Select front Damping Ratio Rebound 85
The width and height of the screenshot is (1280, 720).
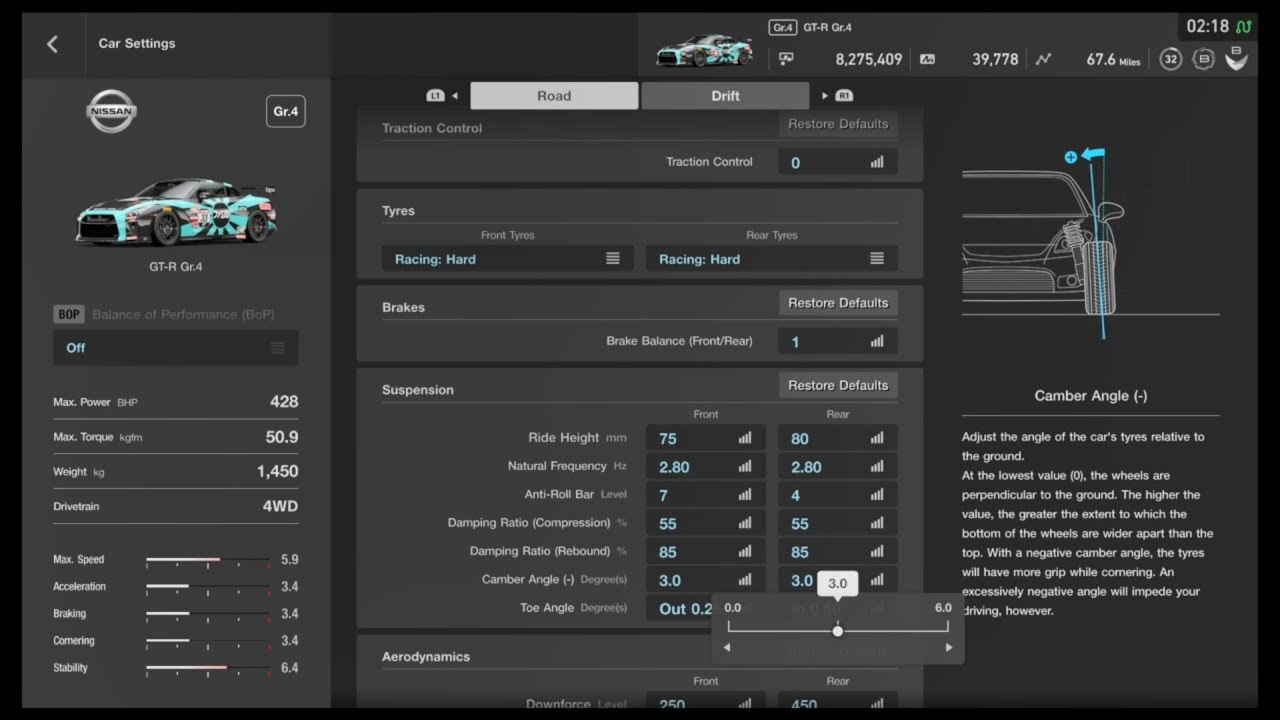(x=706, y=552)
